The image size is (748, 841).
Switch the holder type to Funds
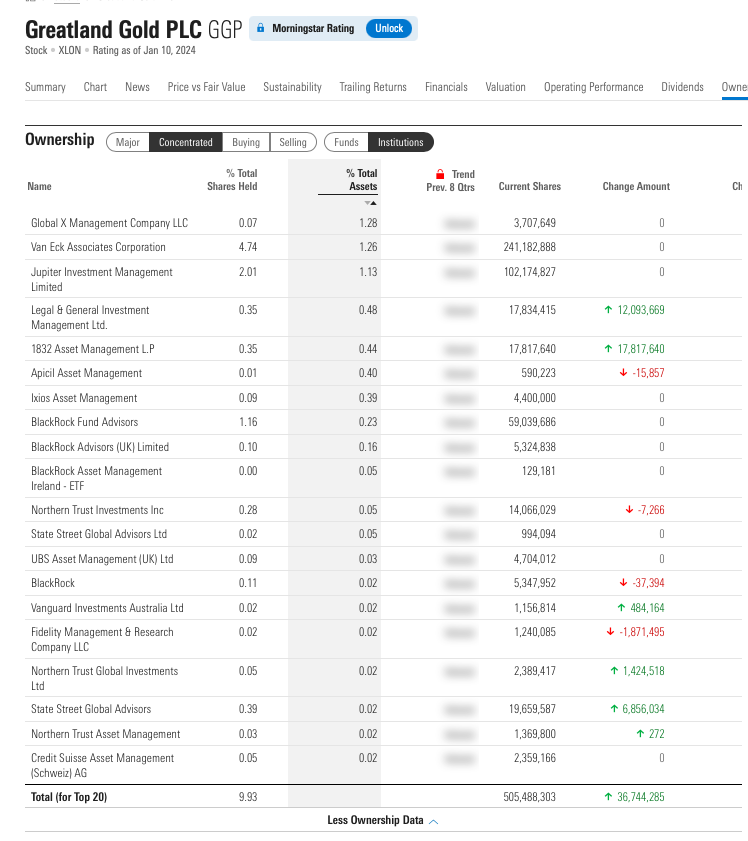[x=346, y=142]
